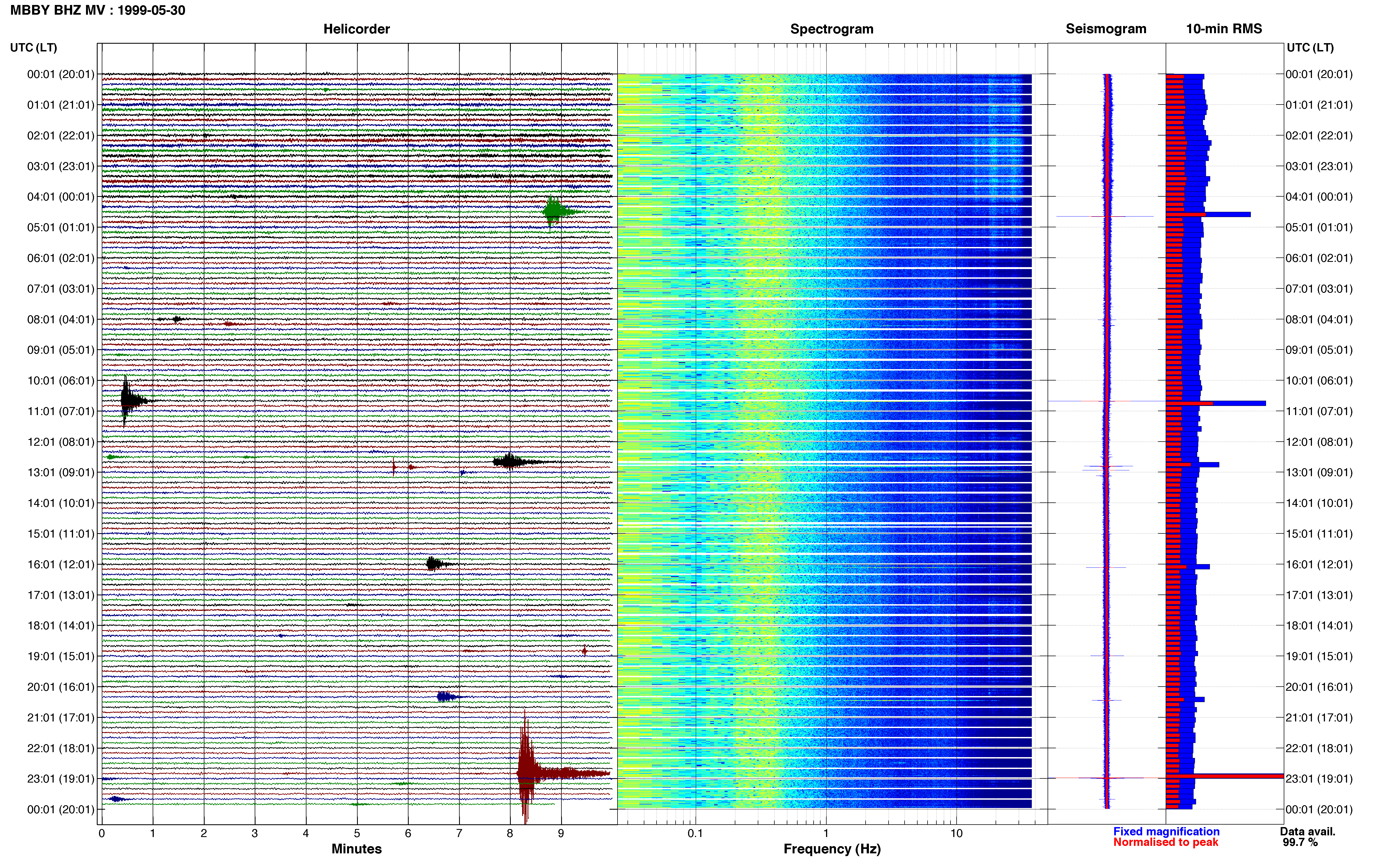The width and height of the screenshot is (1388, 868).
Task: Click left time label '04:01 (00:01)'
Action: [61, 197]
